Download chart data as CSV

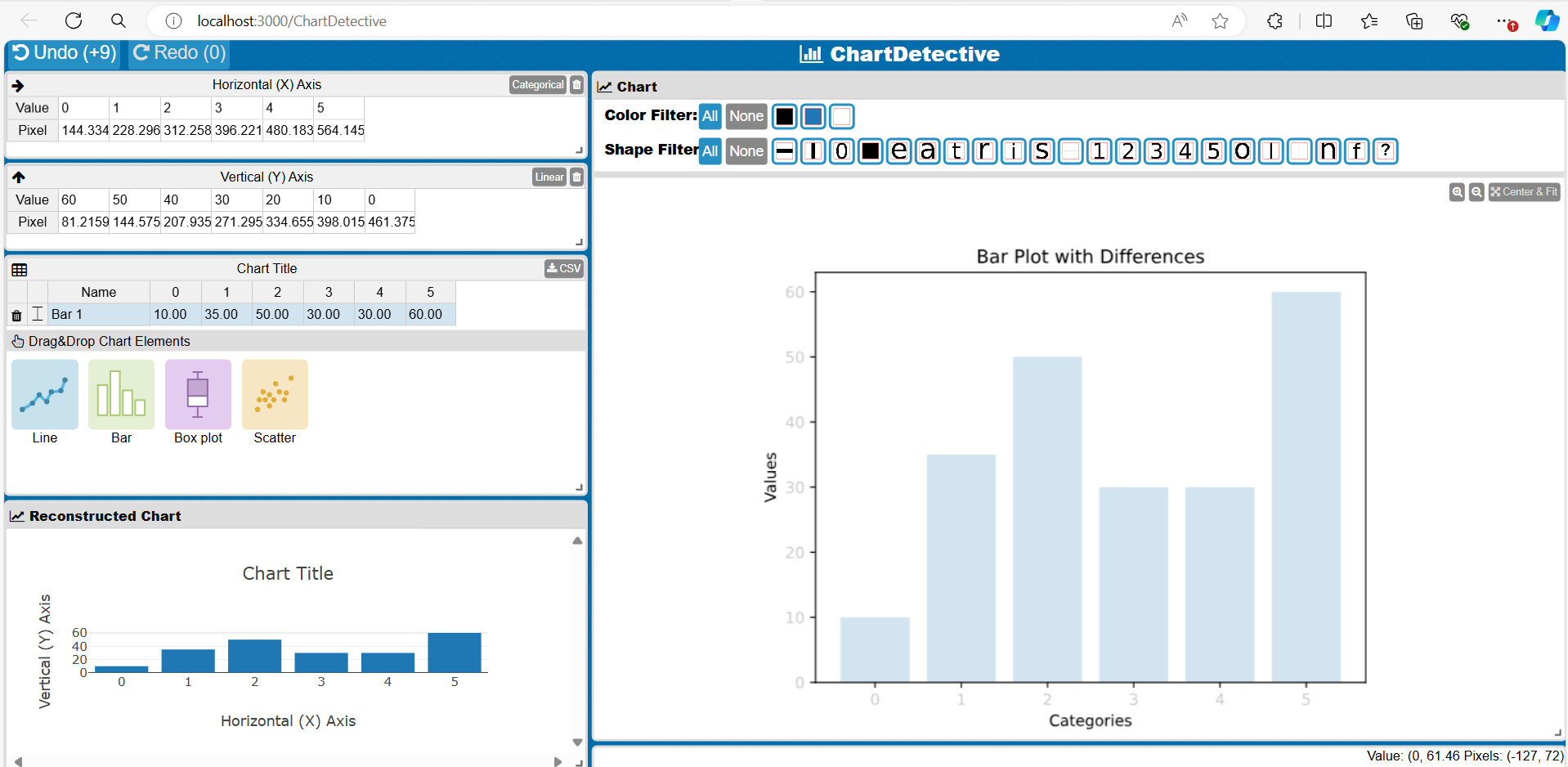(x=563, y=268)
